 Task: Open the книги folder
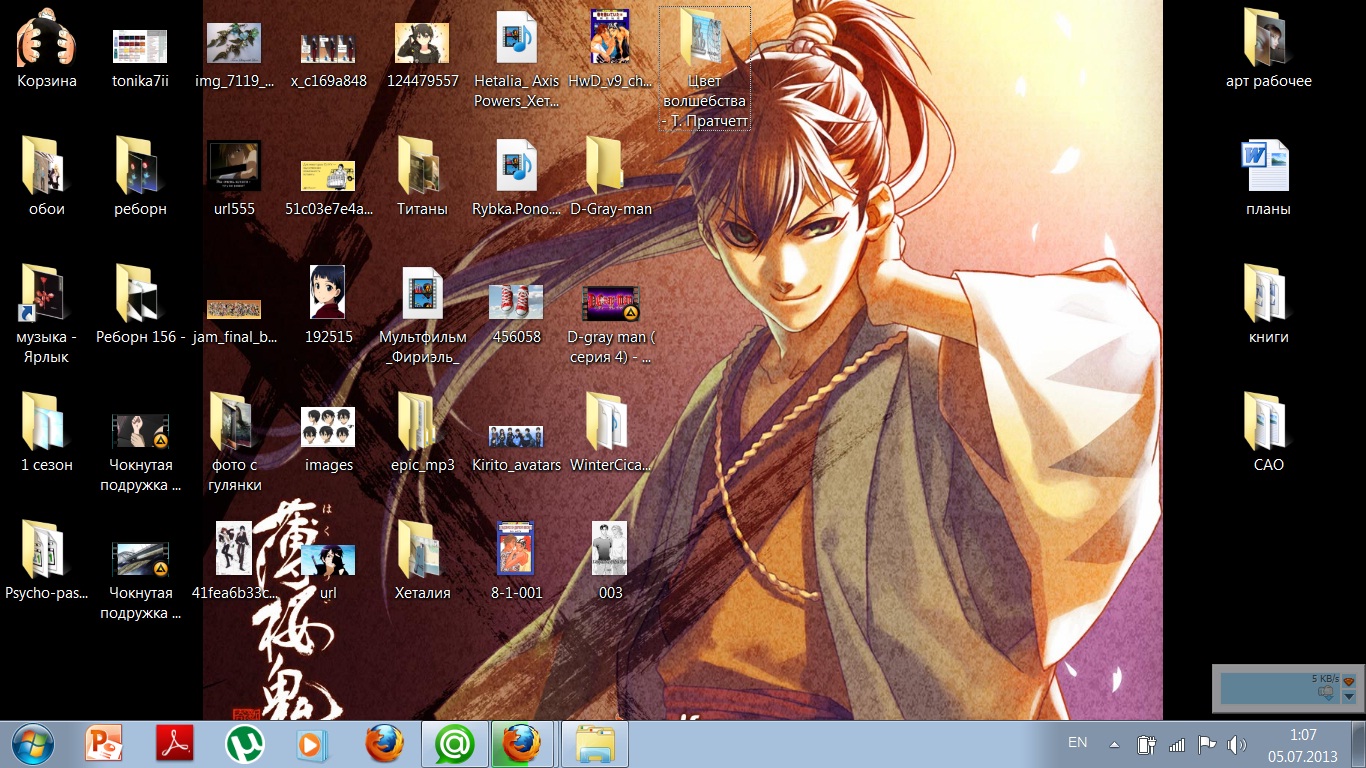click(x=1268, y=306)
